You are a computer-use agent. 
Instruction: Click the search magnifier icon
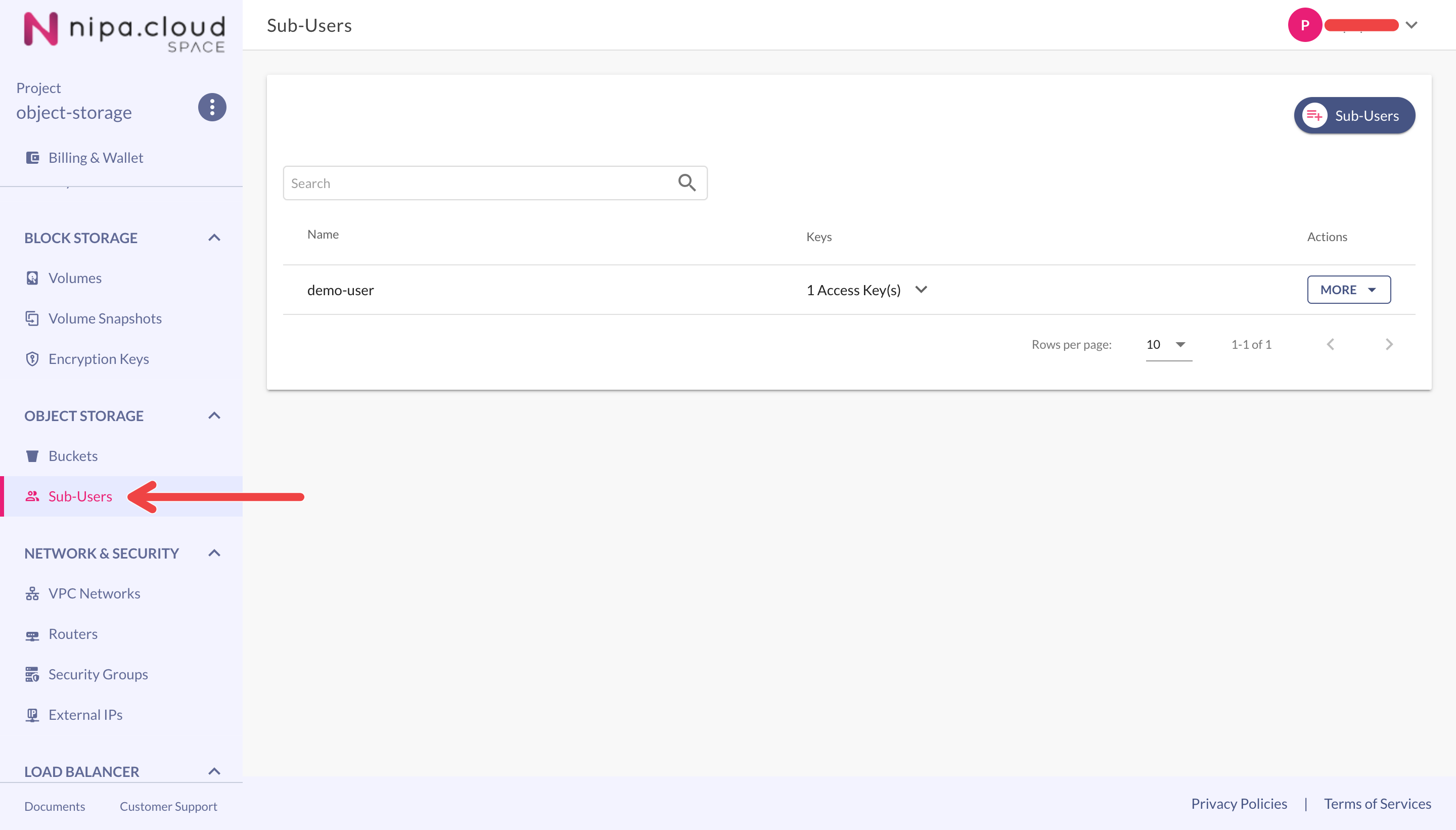click(x=687, y=183)
